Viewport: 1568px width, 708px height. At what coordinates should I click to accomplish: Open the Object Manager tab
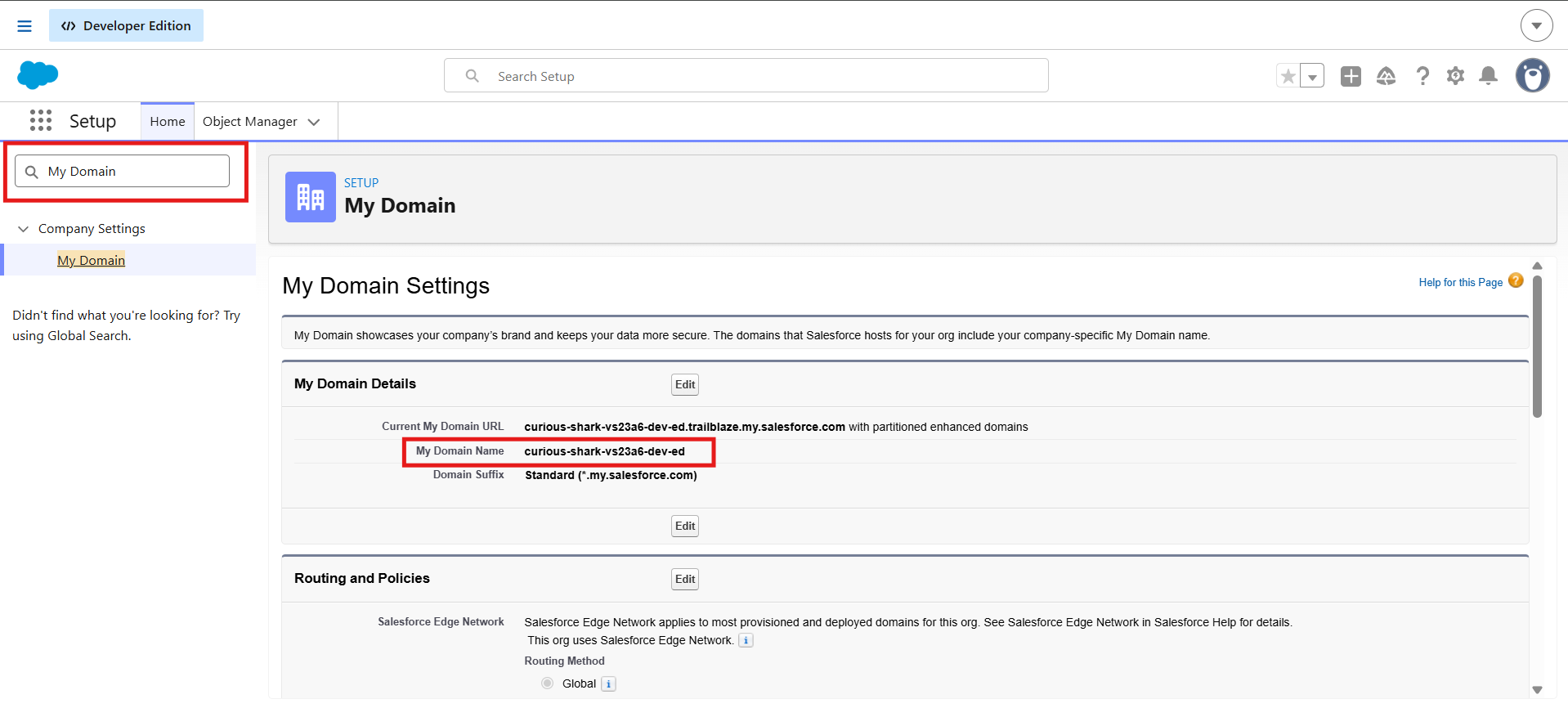249,122
